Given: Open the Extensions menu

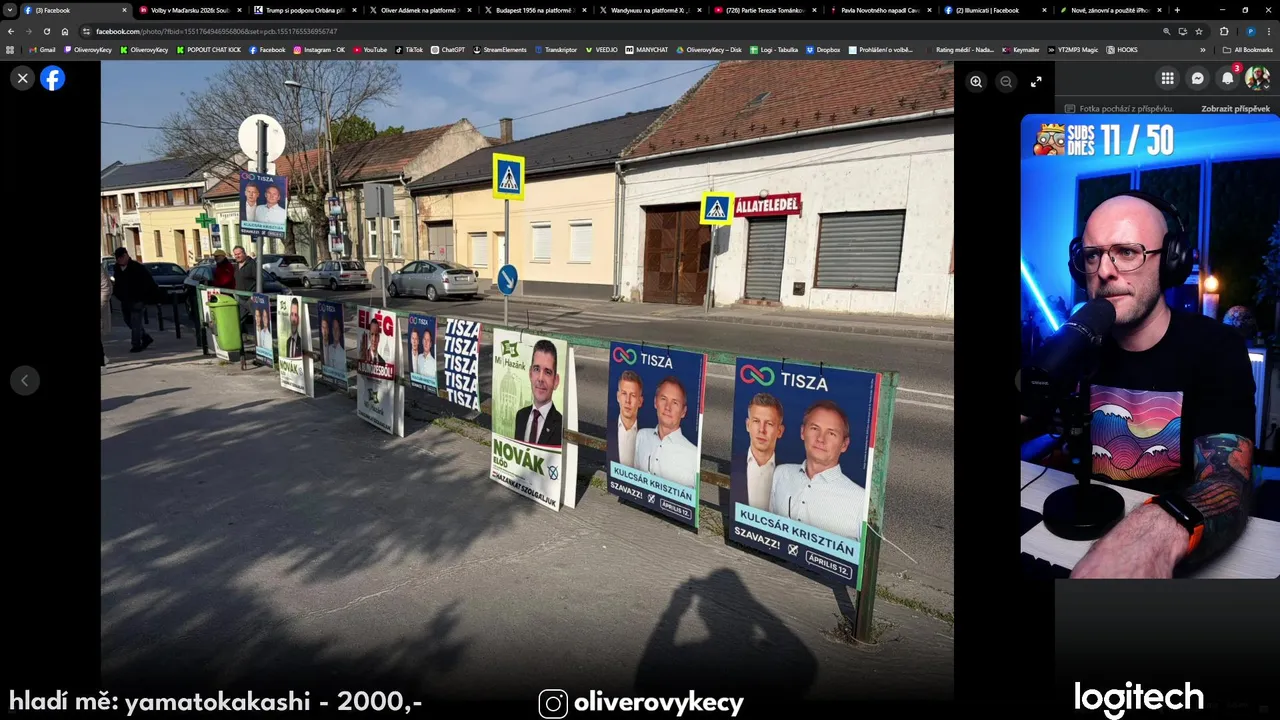Looking at the screenshot, I should coord(1224,31).
